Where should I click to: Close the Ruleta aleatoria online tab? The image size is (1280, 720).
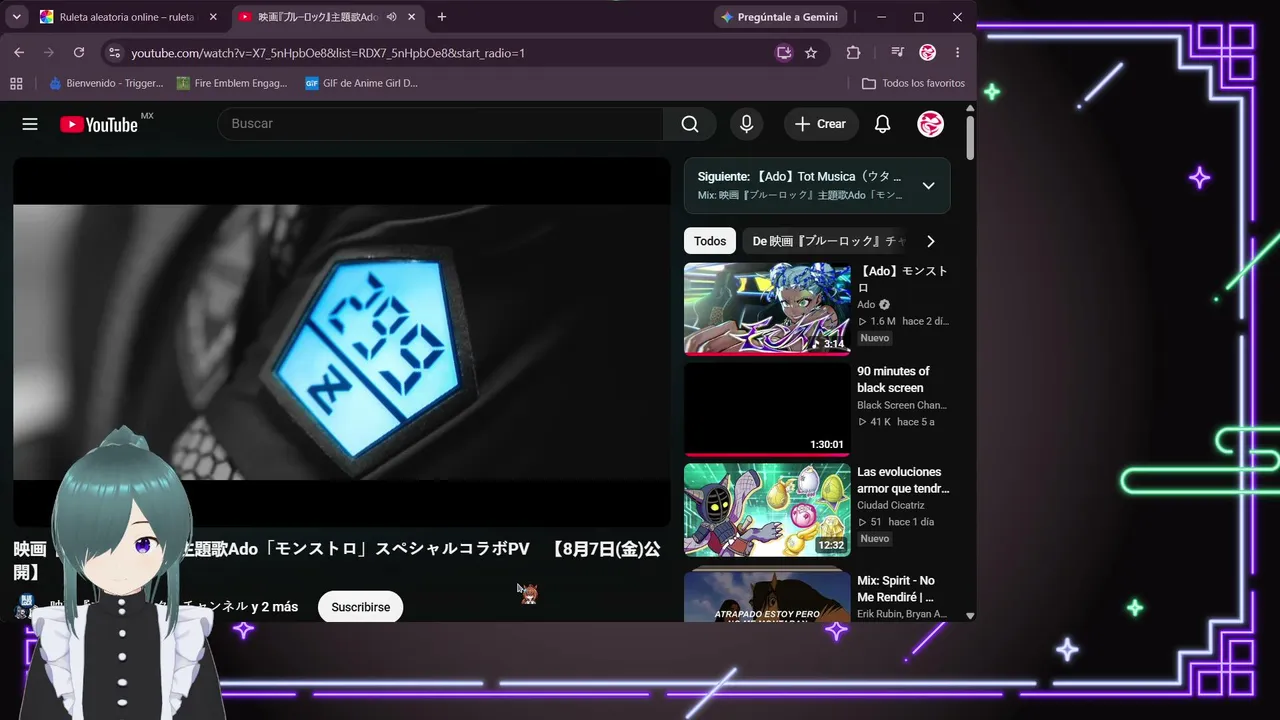coord(213,17)
